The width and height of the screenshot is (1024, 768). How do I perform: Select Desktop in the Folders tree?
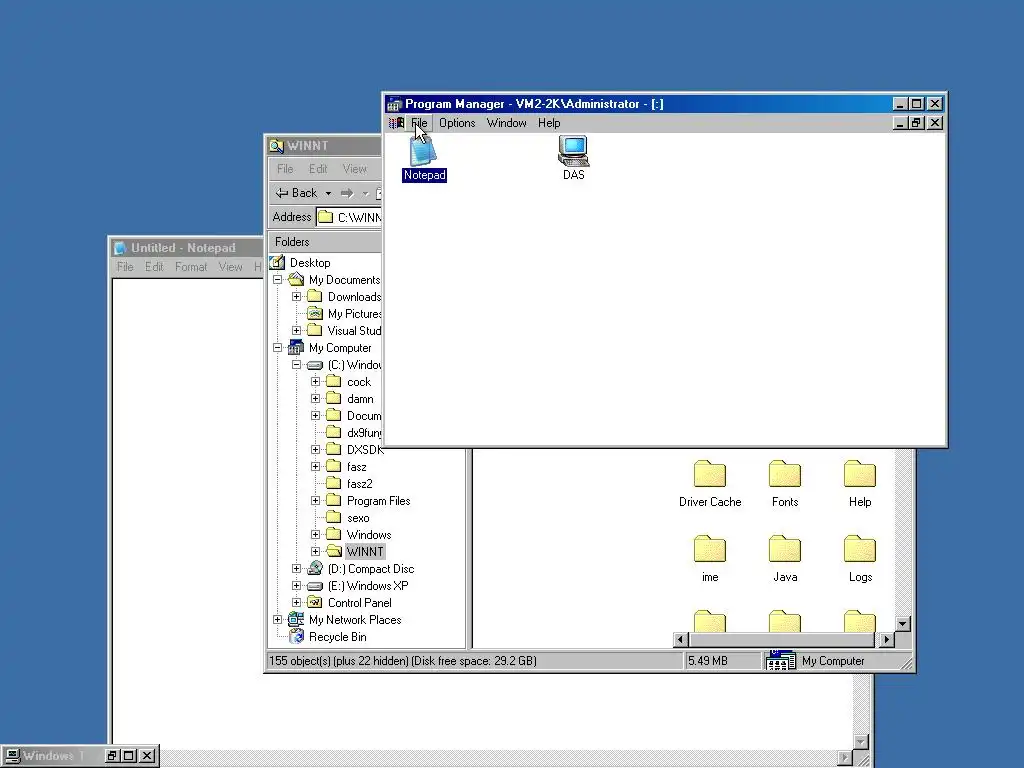click(310, 263)
